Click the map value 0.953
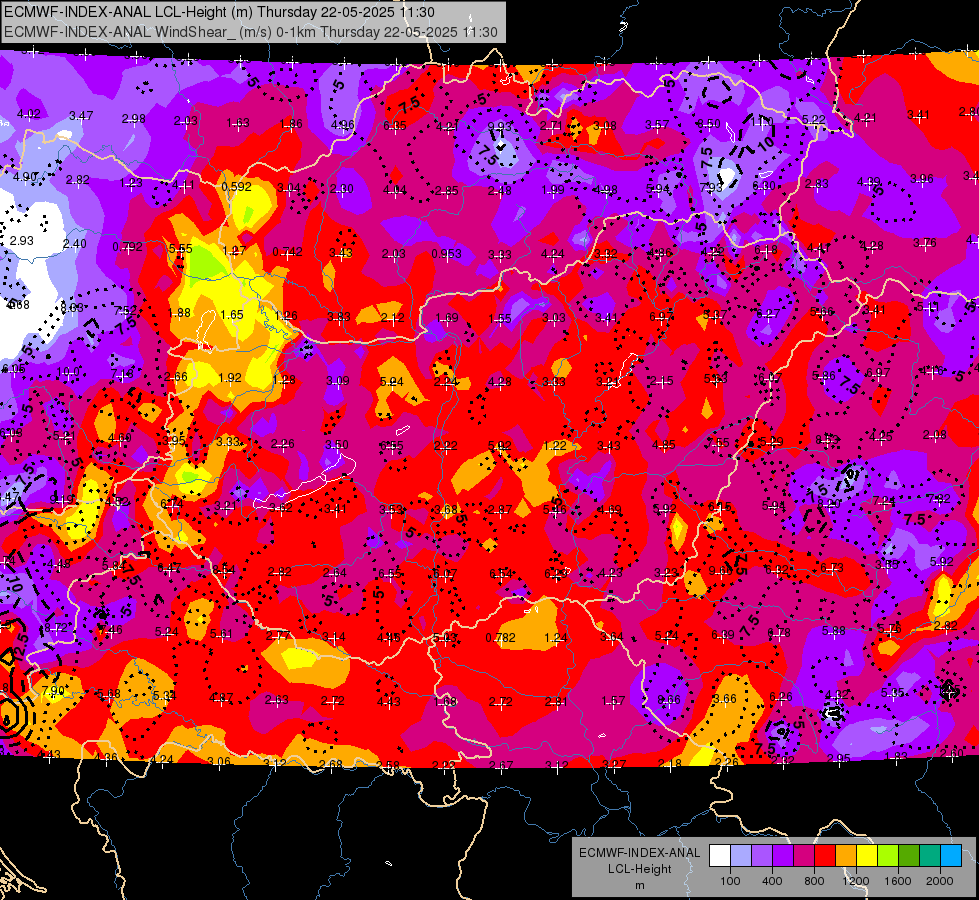Image resolution: width=979 pixels, height=900 pixels. pyautogui.click(x=446, y=253)
